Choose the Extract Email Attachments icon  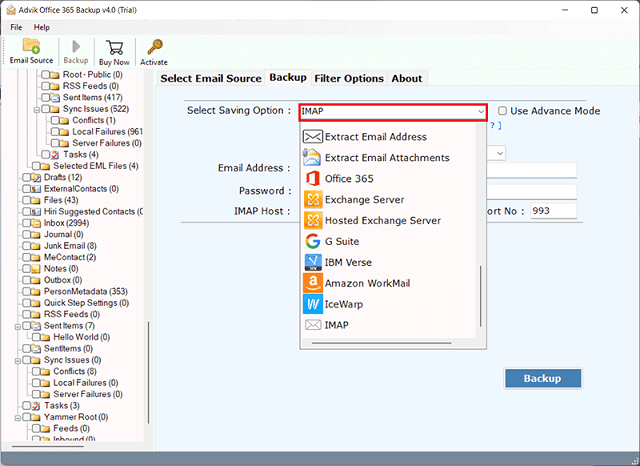[x=312, y=158]
